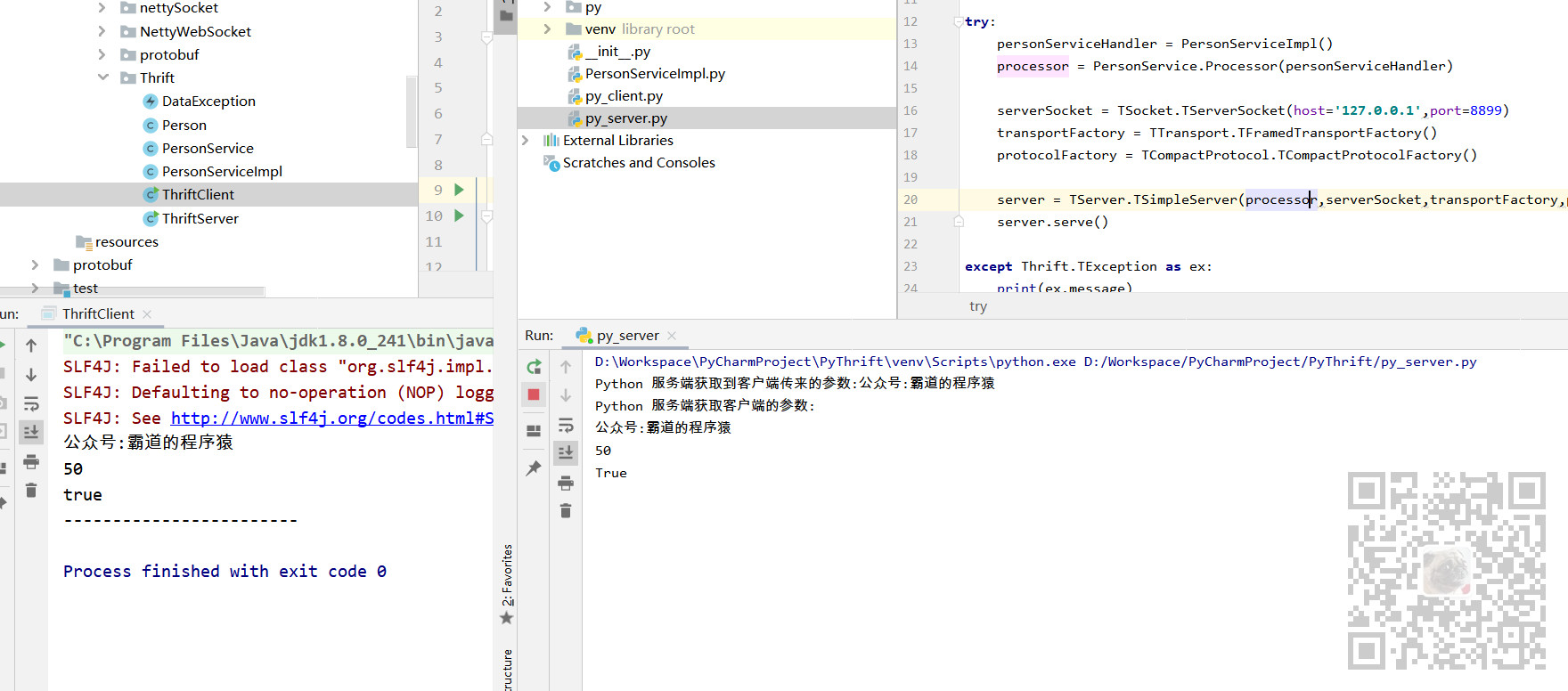Toggle soft-wrap in PyCharm Run console

(566, 425)
